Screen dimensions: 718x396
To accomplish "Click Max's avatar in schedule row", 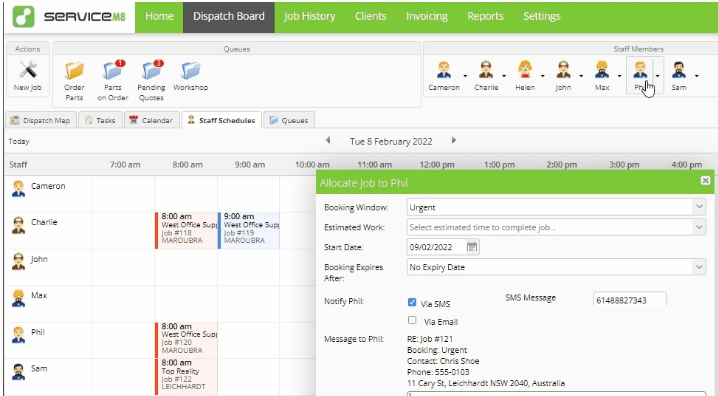I will [x=18, y=298].
